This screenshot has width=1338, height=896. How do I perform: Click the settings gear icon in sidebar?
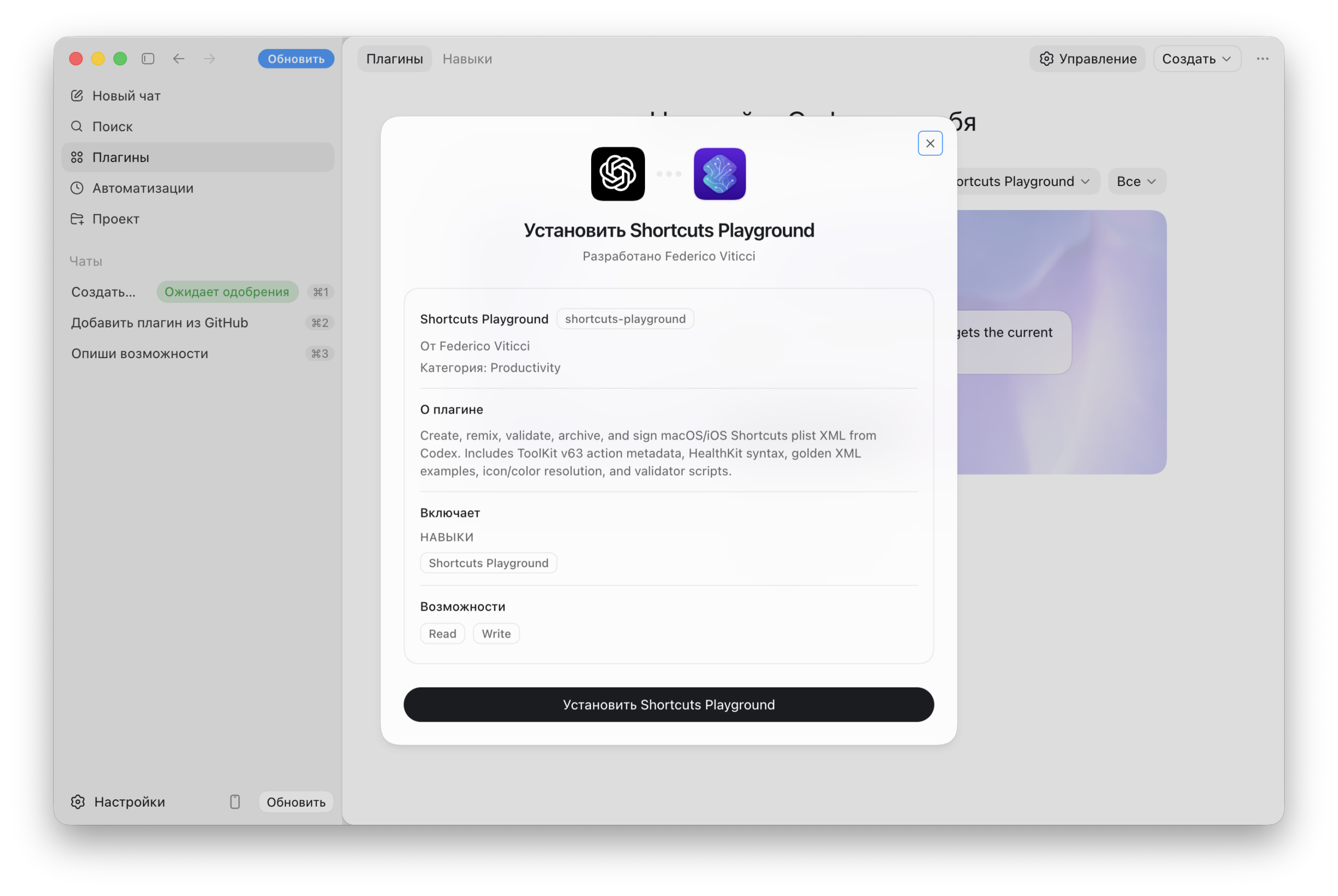click(78, 802)
